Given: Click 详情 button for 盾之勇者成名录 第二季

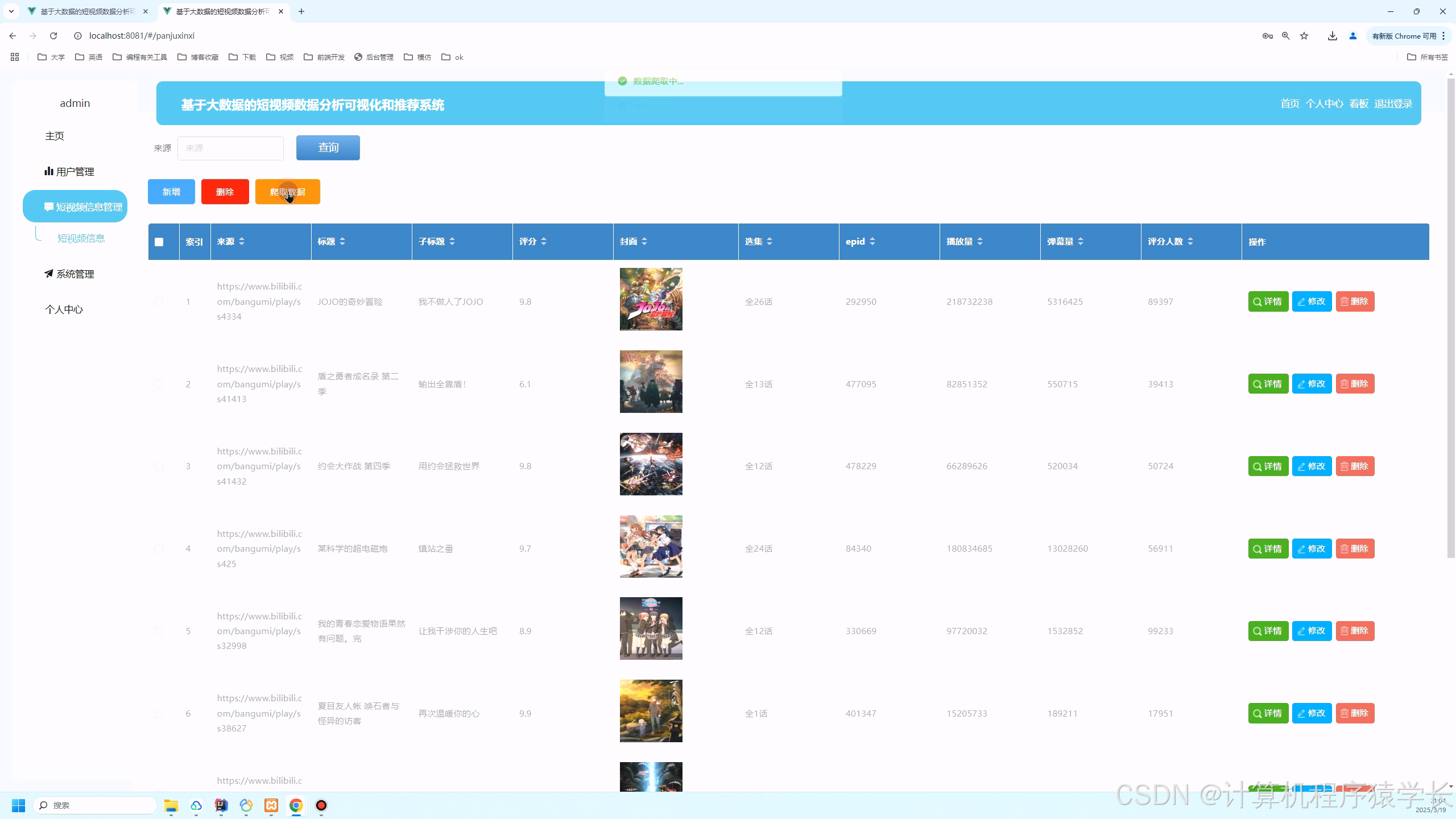Looking at the screenshot, I should 1268,384.
